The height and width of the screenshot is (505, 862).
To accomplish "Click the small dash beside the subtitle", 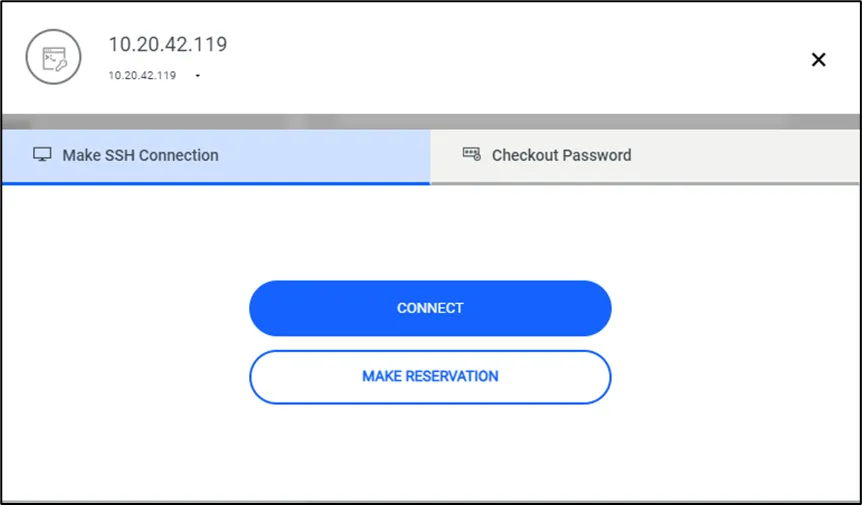I will (x=197, y=75).
